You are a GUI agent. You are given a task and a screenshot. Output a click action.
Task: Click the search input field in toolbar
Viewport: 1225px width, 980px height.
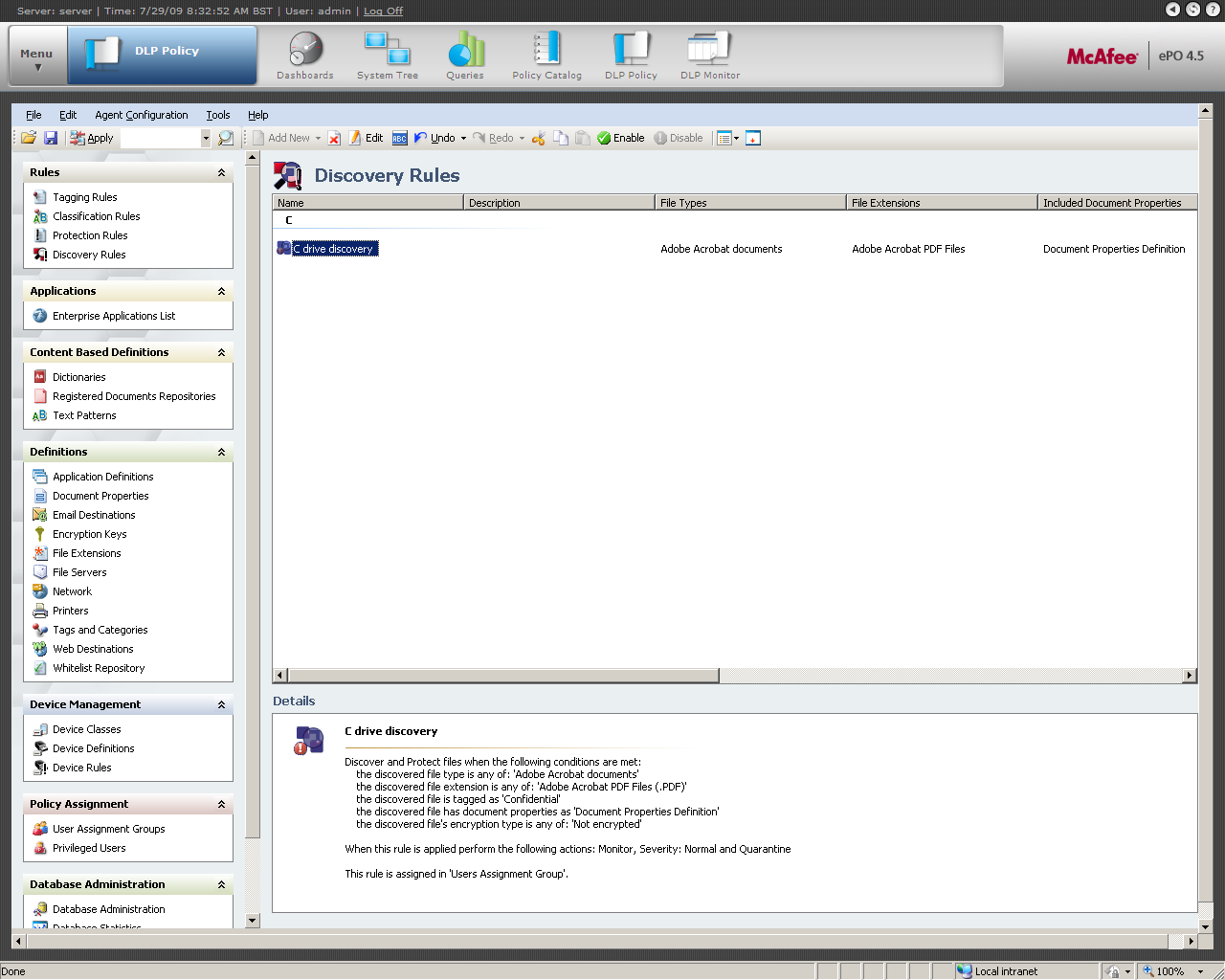160,138
